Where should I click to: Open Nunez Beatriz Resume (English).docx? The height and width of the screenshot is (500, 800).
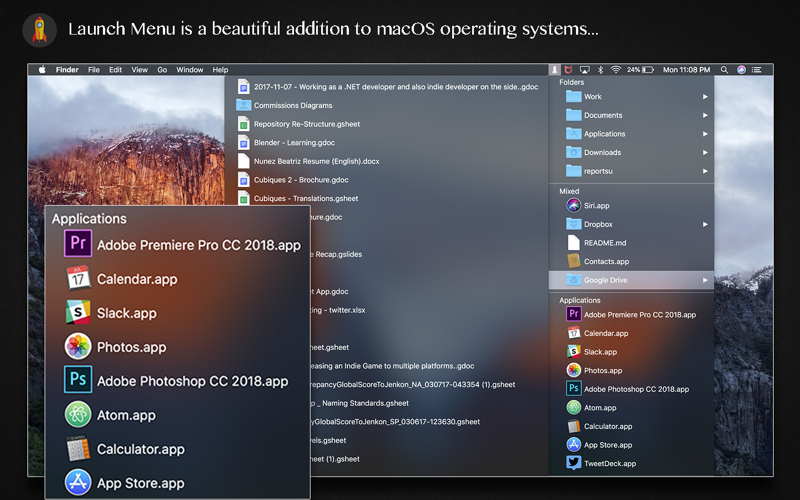tap(308, 161)
